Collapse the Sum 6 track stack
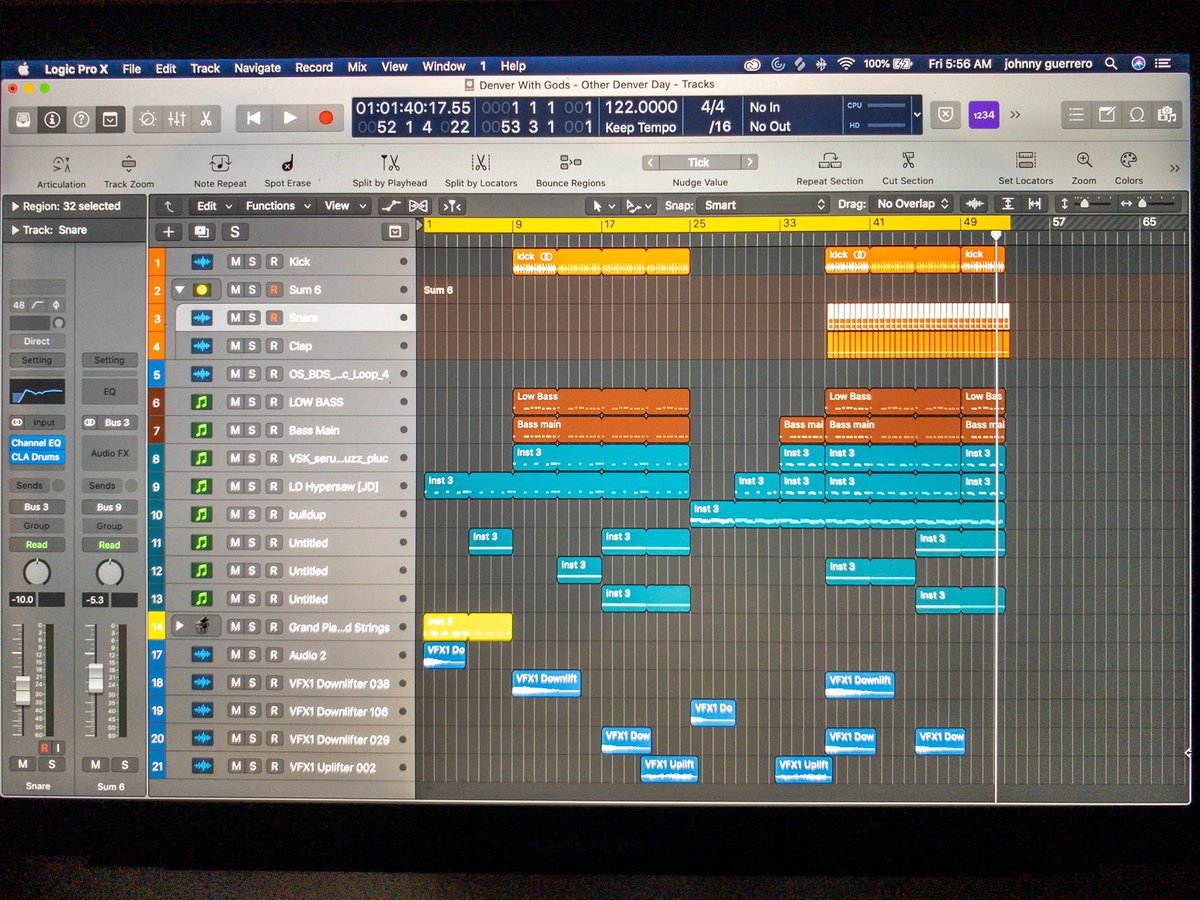The width and height of the screenshot is (1200, 900). pyautogui.click(x=179, y=289)
